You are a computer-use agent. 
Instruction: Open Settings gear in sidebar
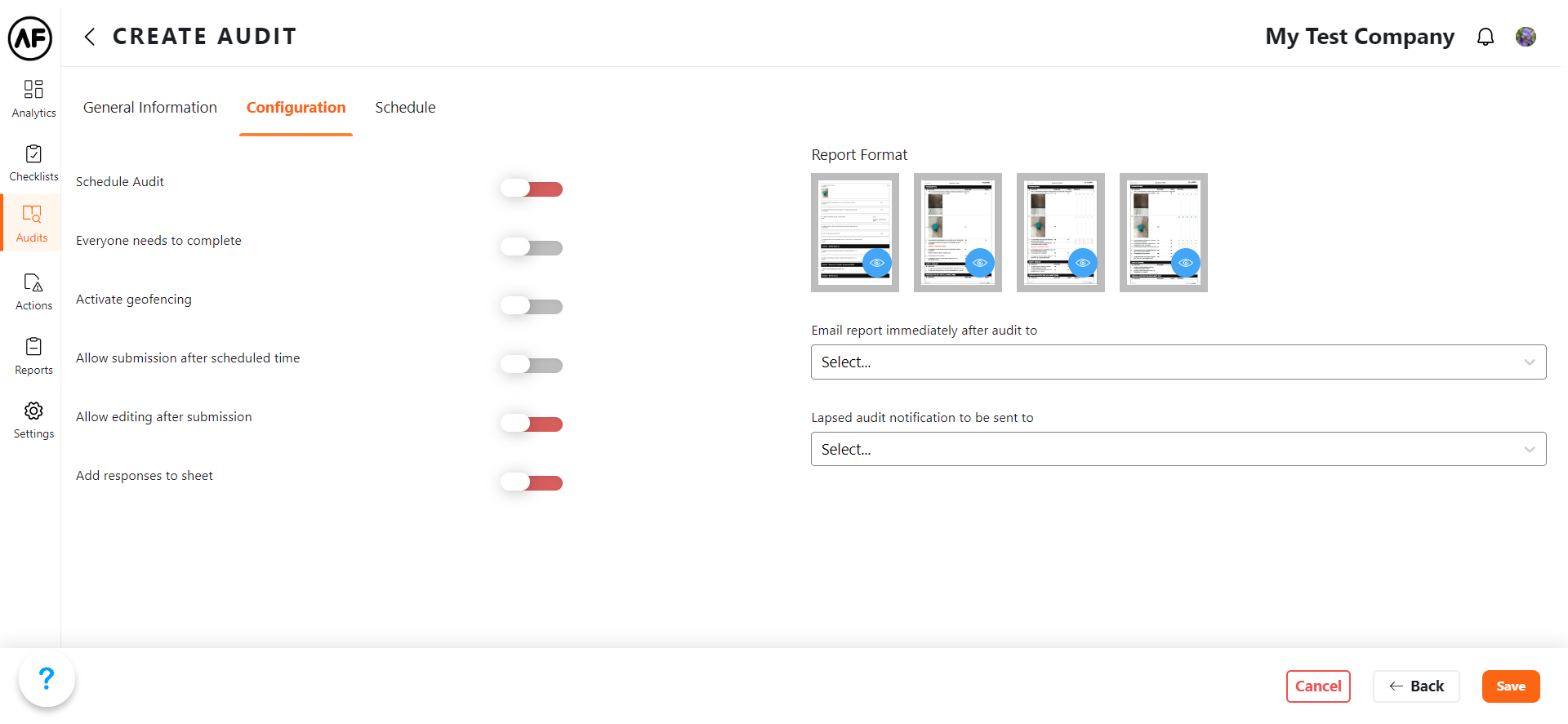pyautogui.click(x=33, y=420)
